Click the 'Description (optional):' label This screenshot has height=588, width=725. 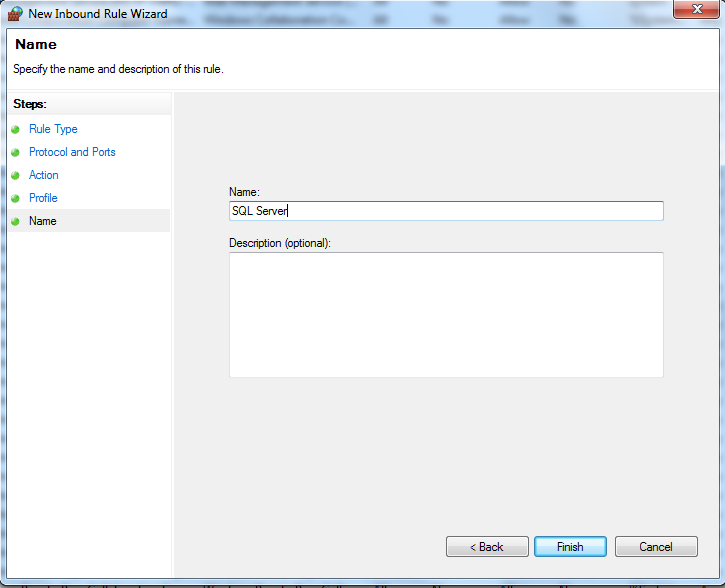[280, 243]
